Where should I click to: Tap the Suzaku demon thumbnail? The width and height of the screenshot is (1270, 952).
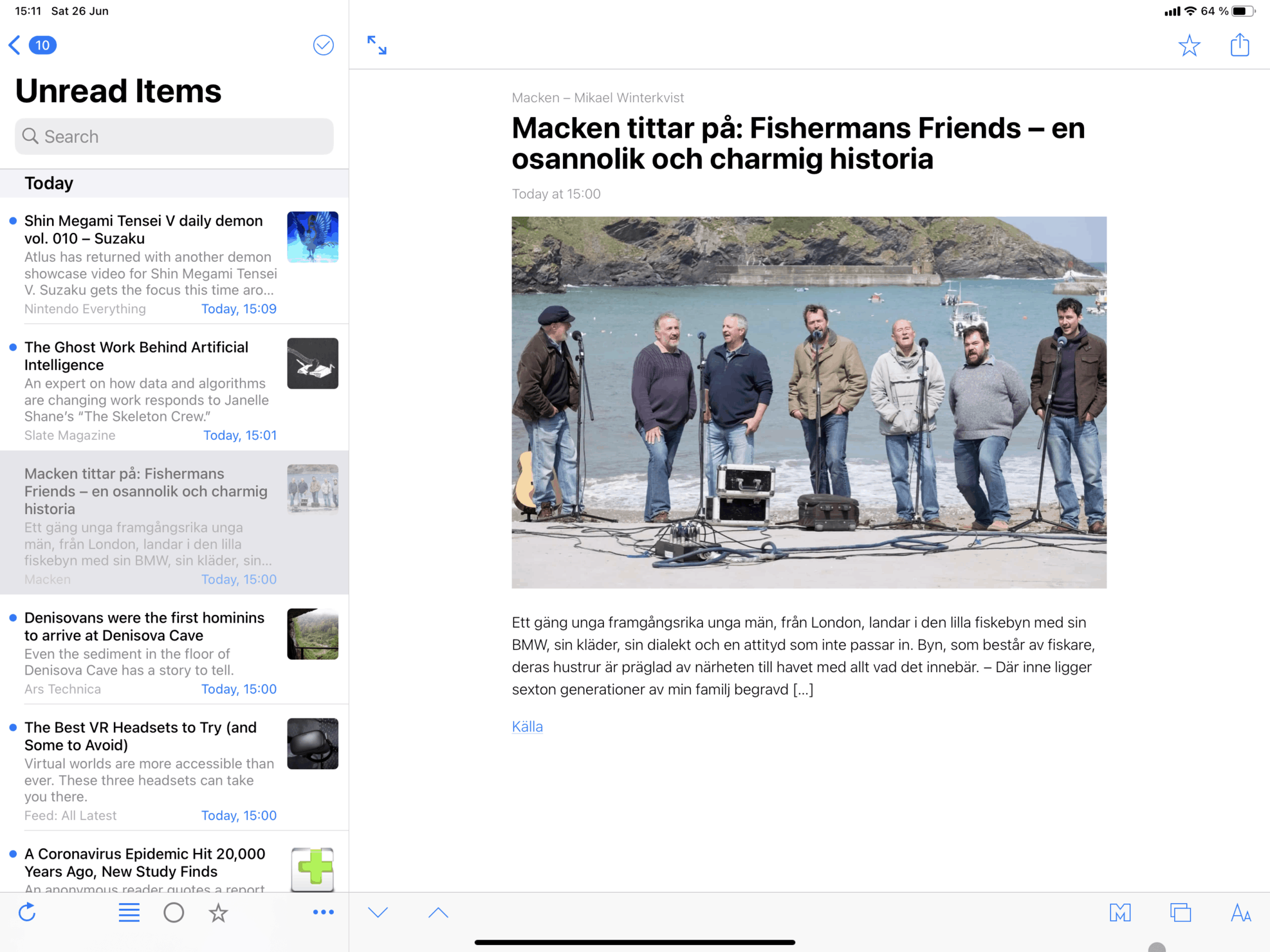(x=313, y=237)
